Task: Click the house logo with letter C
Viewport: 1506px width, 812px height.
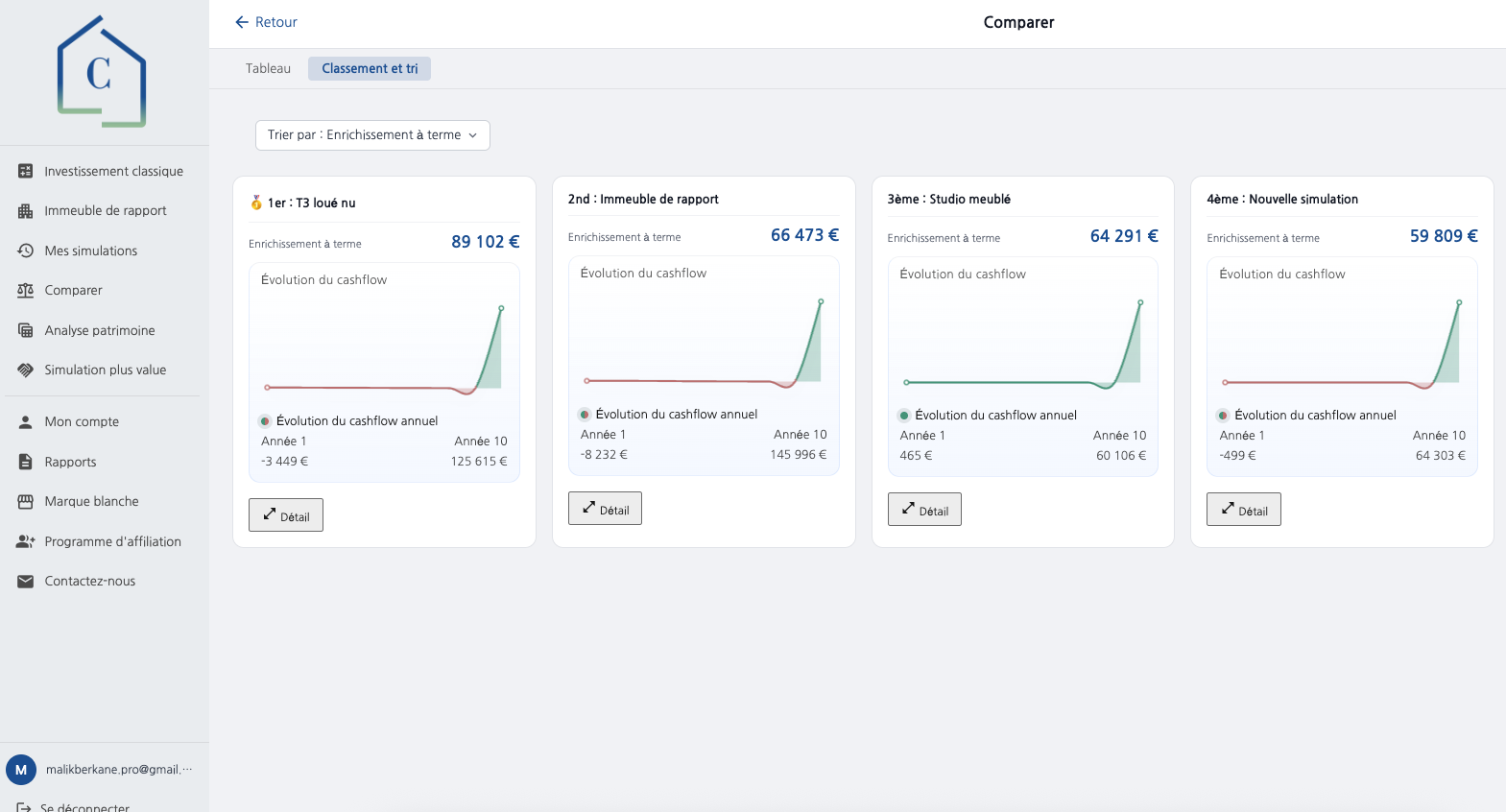Action: 102,71
